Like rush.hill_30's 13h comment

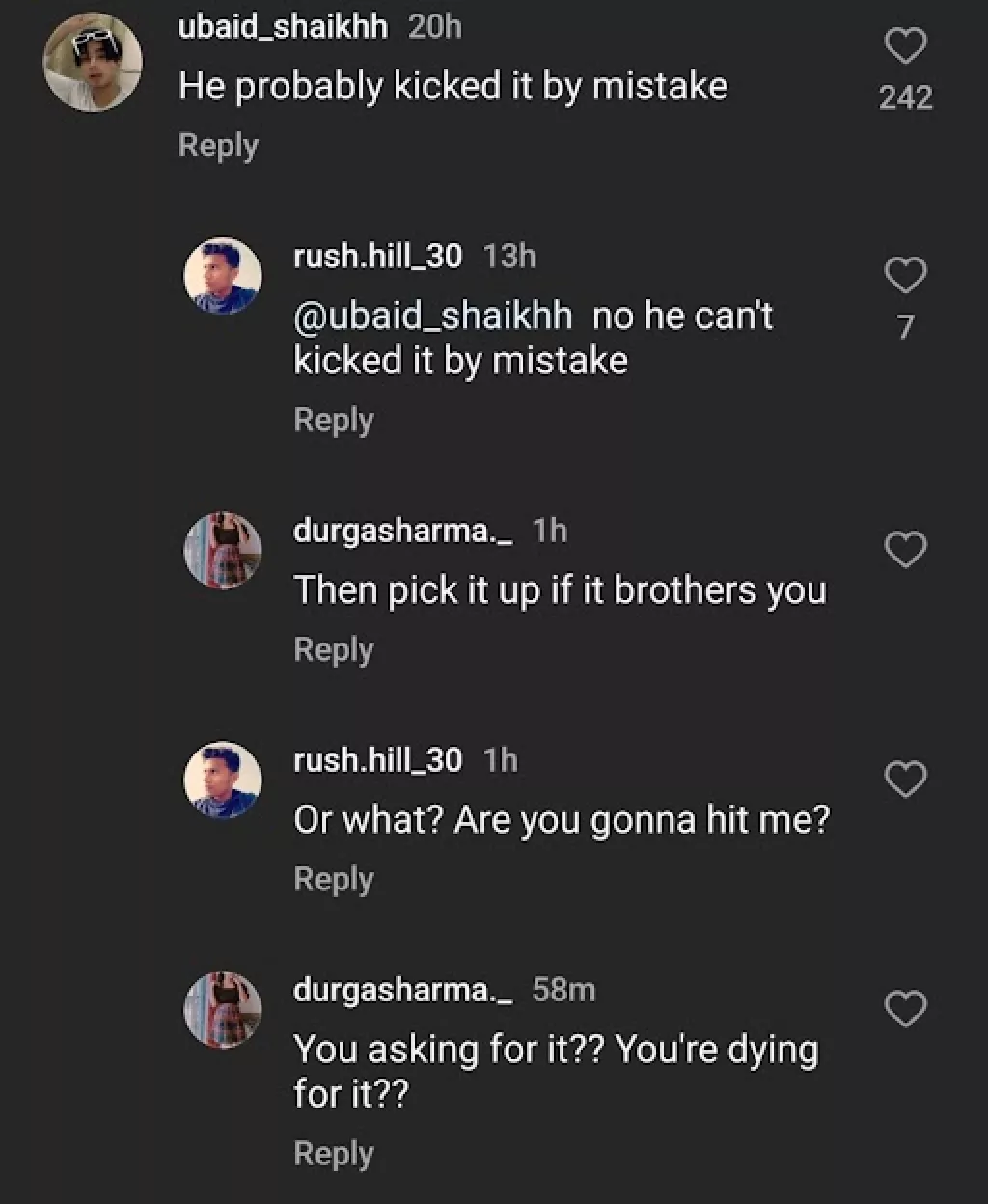(x=905, y=276)
